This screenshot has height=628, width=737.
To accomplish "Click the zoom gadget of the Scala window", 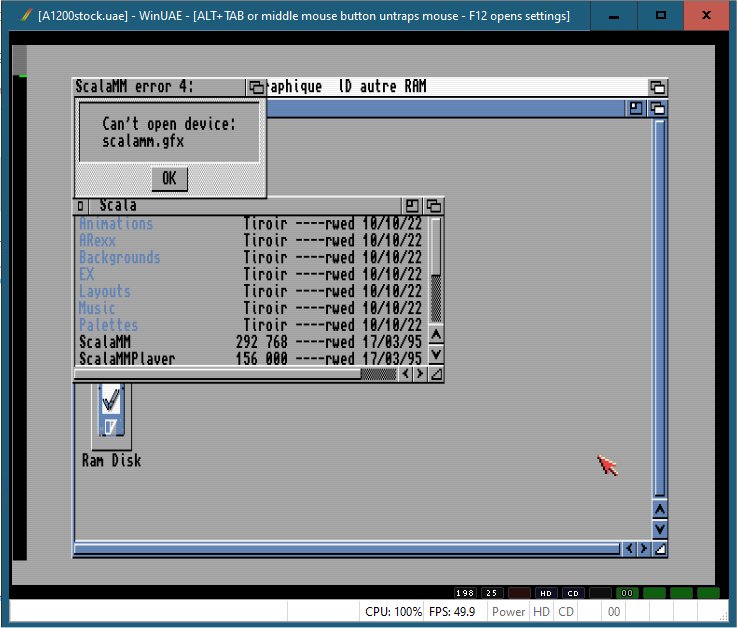I will (x=411, y=205).
